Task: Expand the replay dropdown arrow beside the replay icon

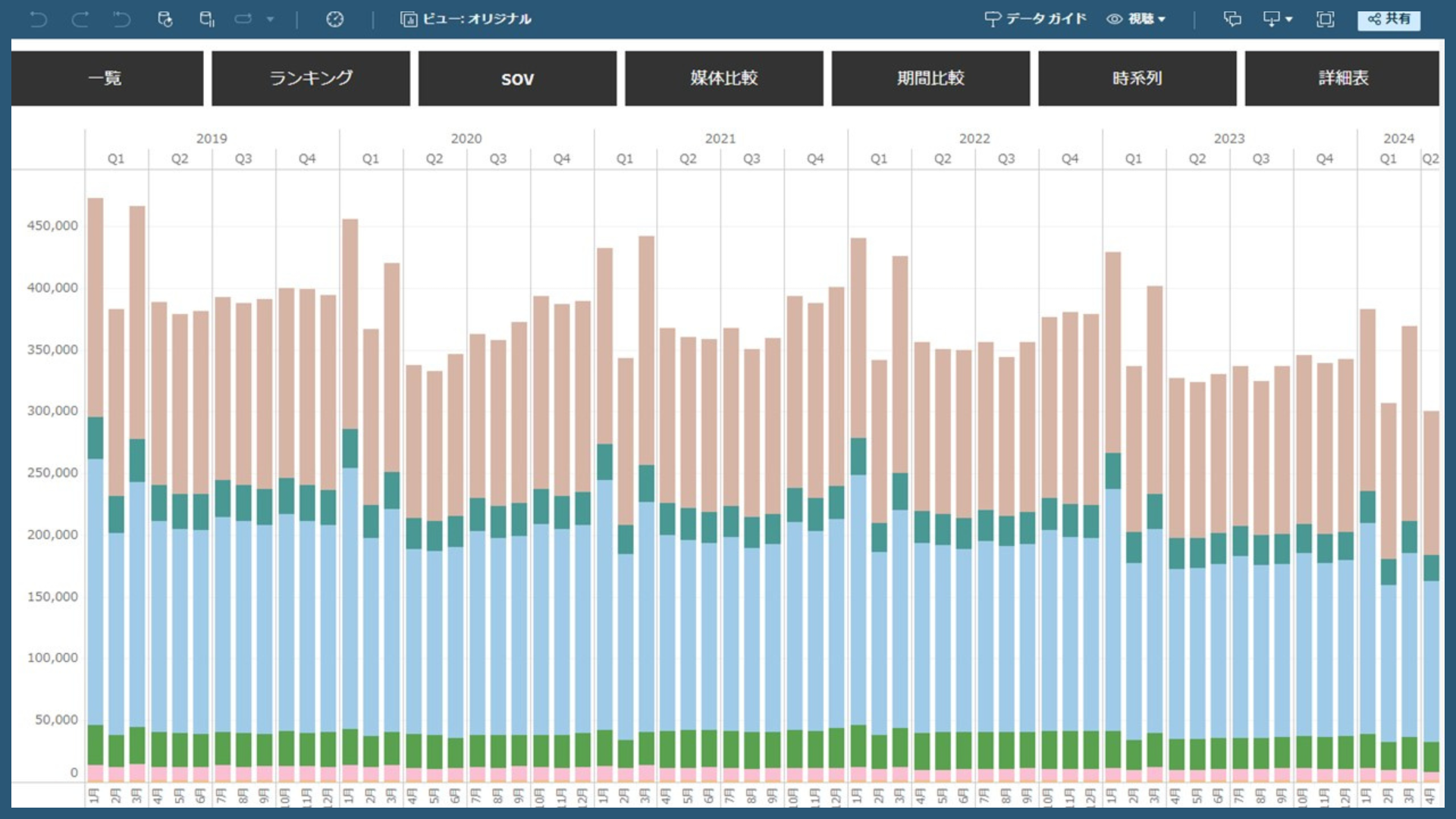Action: point(270,20)
